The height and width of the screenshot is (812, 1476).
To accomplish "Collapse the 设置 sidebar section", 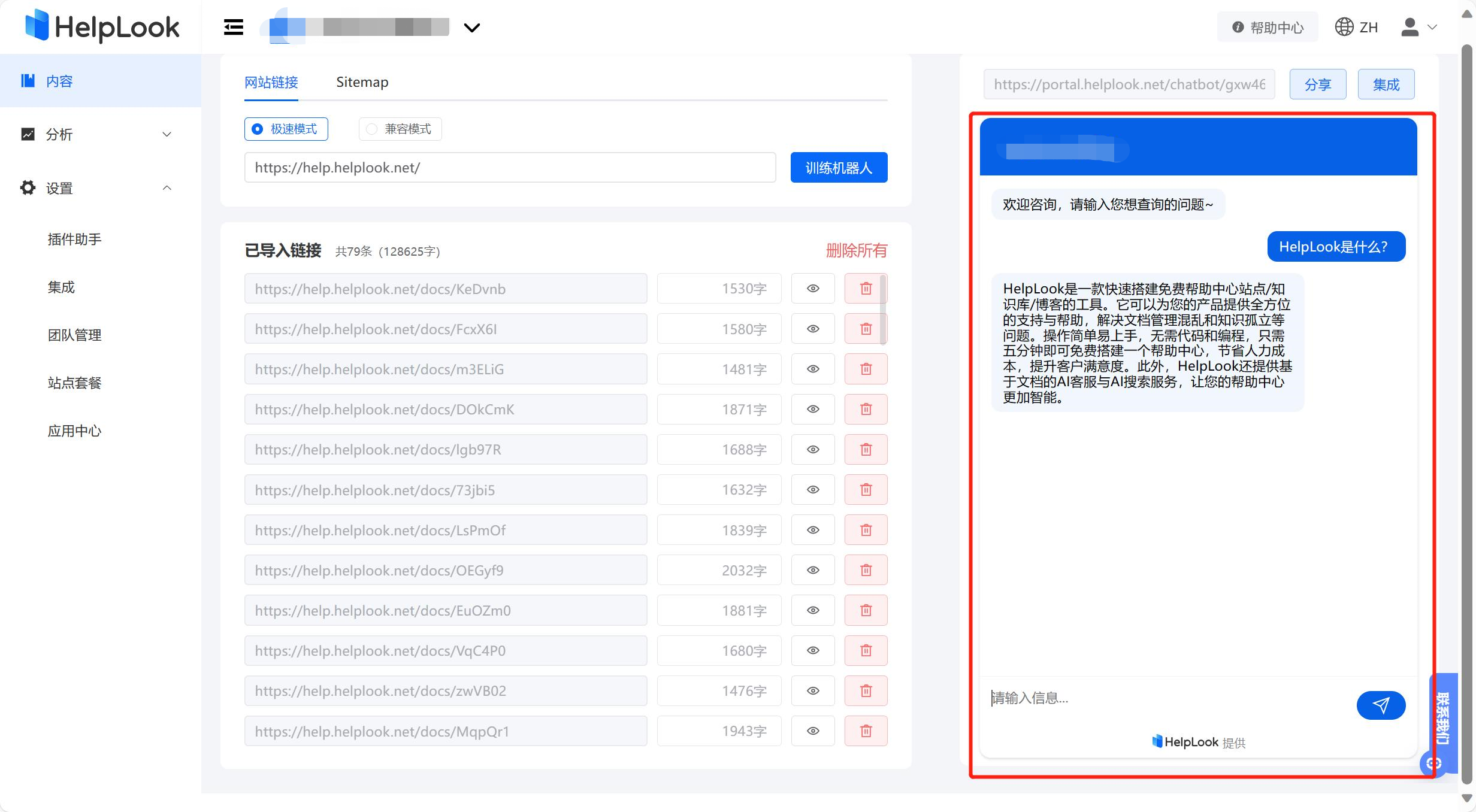I will click(167, 187).
